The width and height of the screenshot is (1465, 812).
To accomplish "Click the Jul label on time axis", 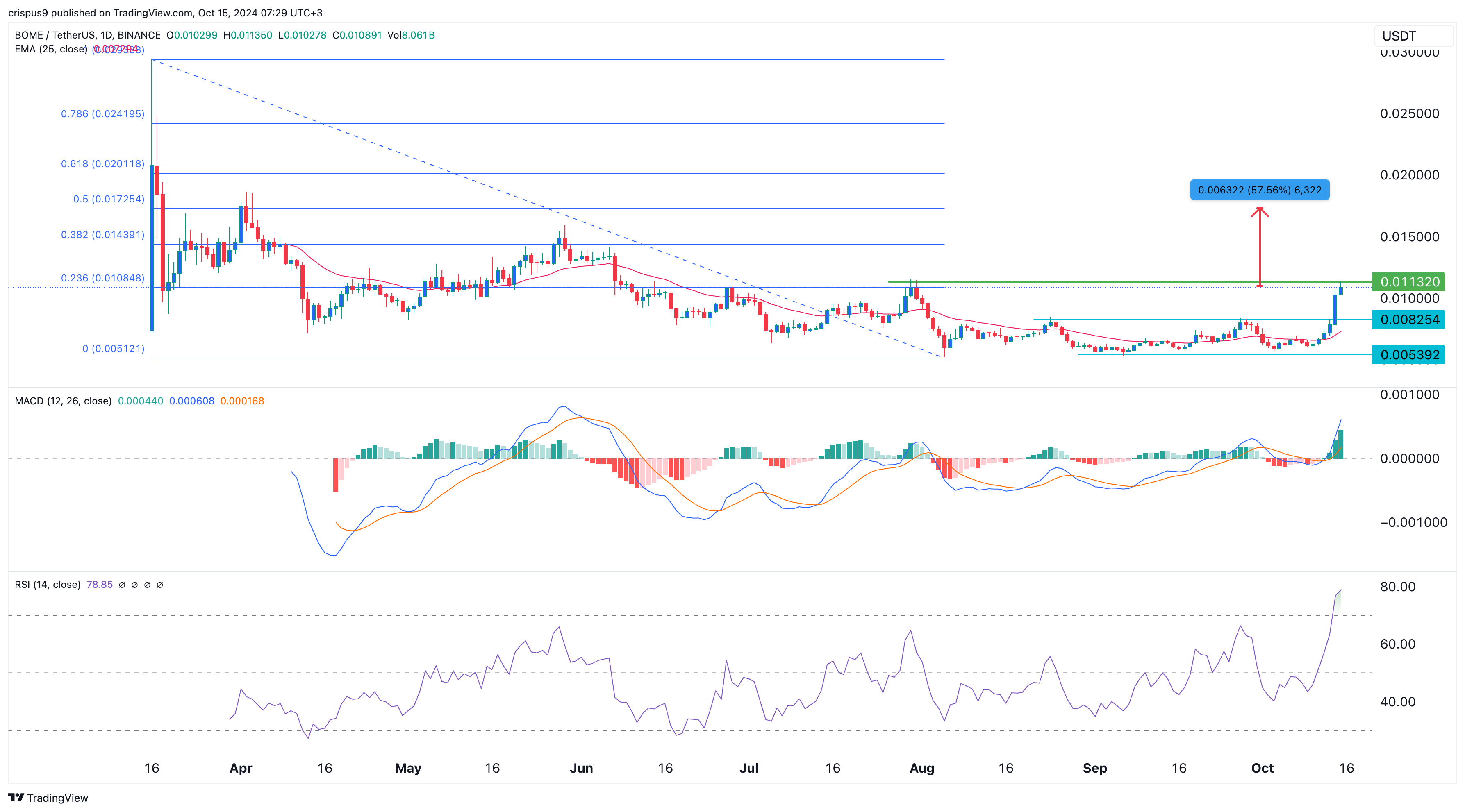I will click(749, 768).
